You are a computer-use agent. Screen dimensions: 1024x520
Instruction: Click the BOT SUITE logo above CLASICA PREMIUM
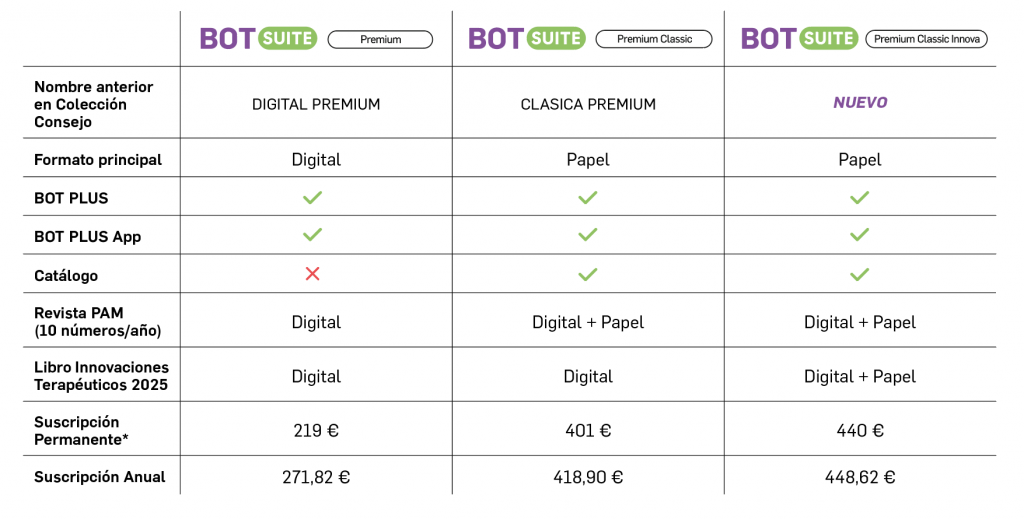click(x=527, y=39)
